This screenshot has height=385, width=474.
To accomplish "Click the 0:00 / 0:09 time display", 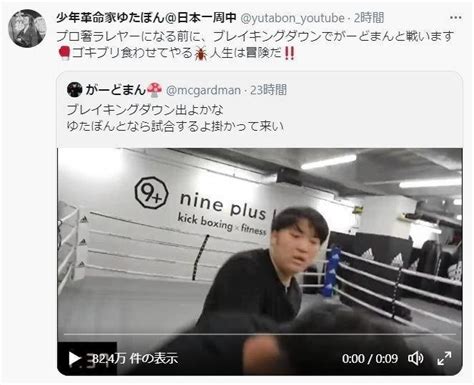I will click(370, 359).
